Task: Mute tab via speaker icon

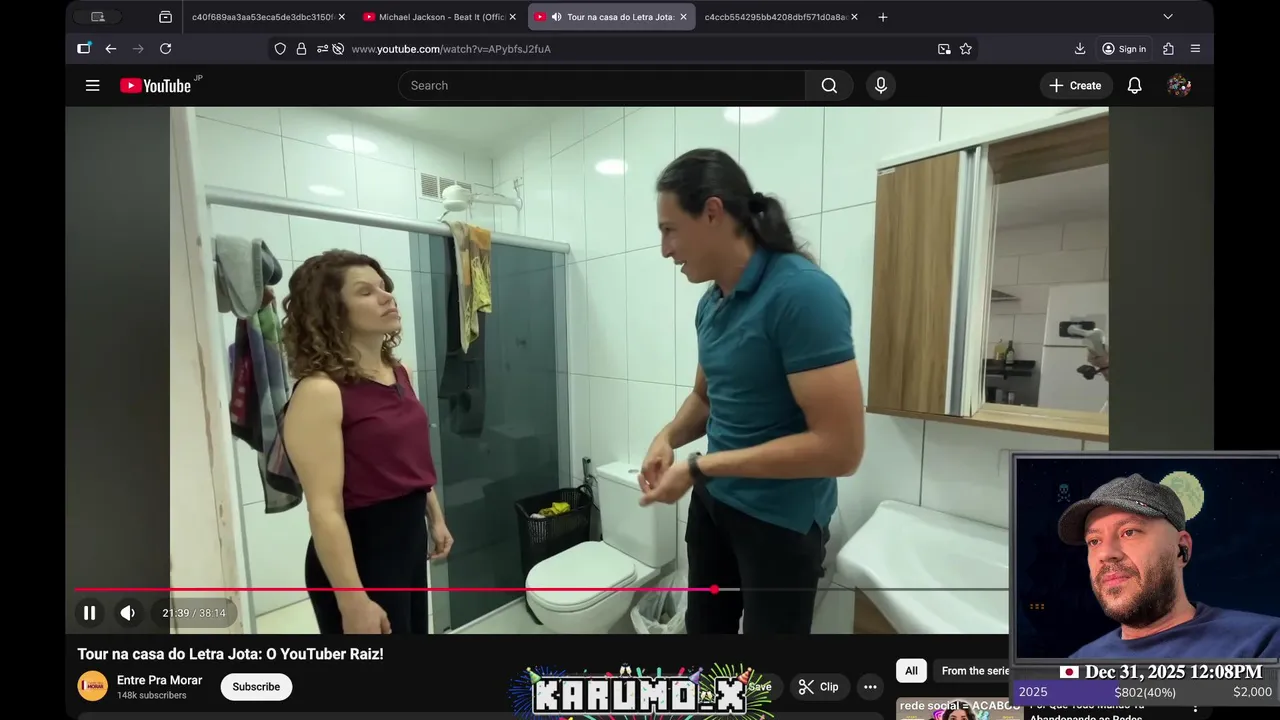Action: pos(556,17)
